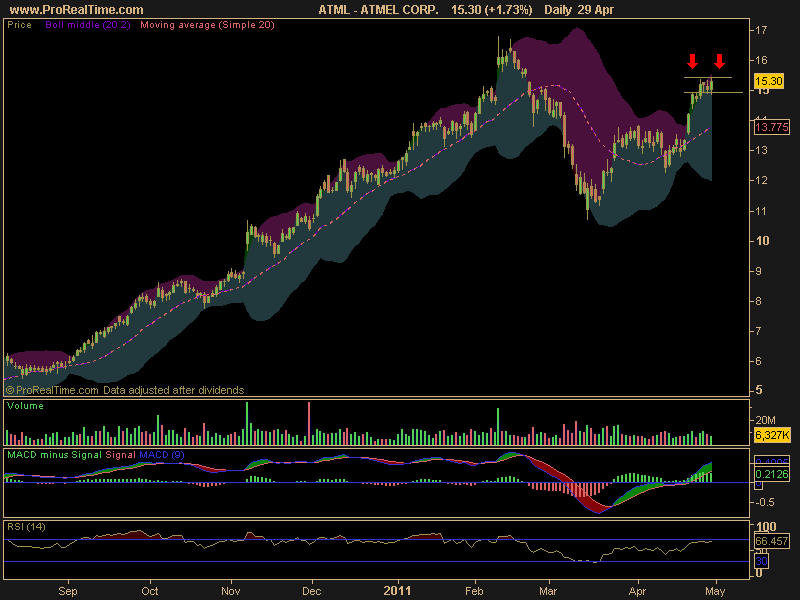Screen dimensions: 800x600
Task: Click the Volume panel label
Action: 25,406
